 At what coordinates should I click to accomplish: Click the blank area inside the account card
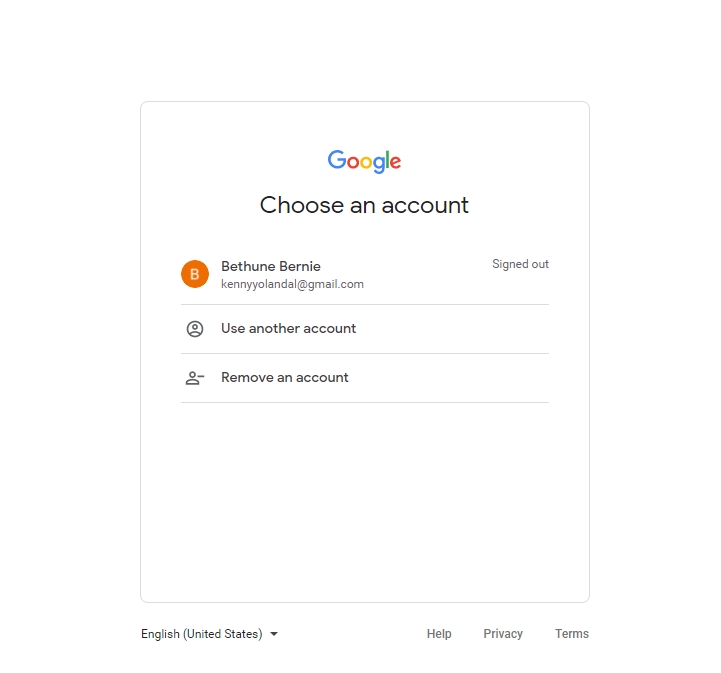coord(364,500)
